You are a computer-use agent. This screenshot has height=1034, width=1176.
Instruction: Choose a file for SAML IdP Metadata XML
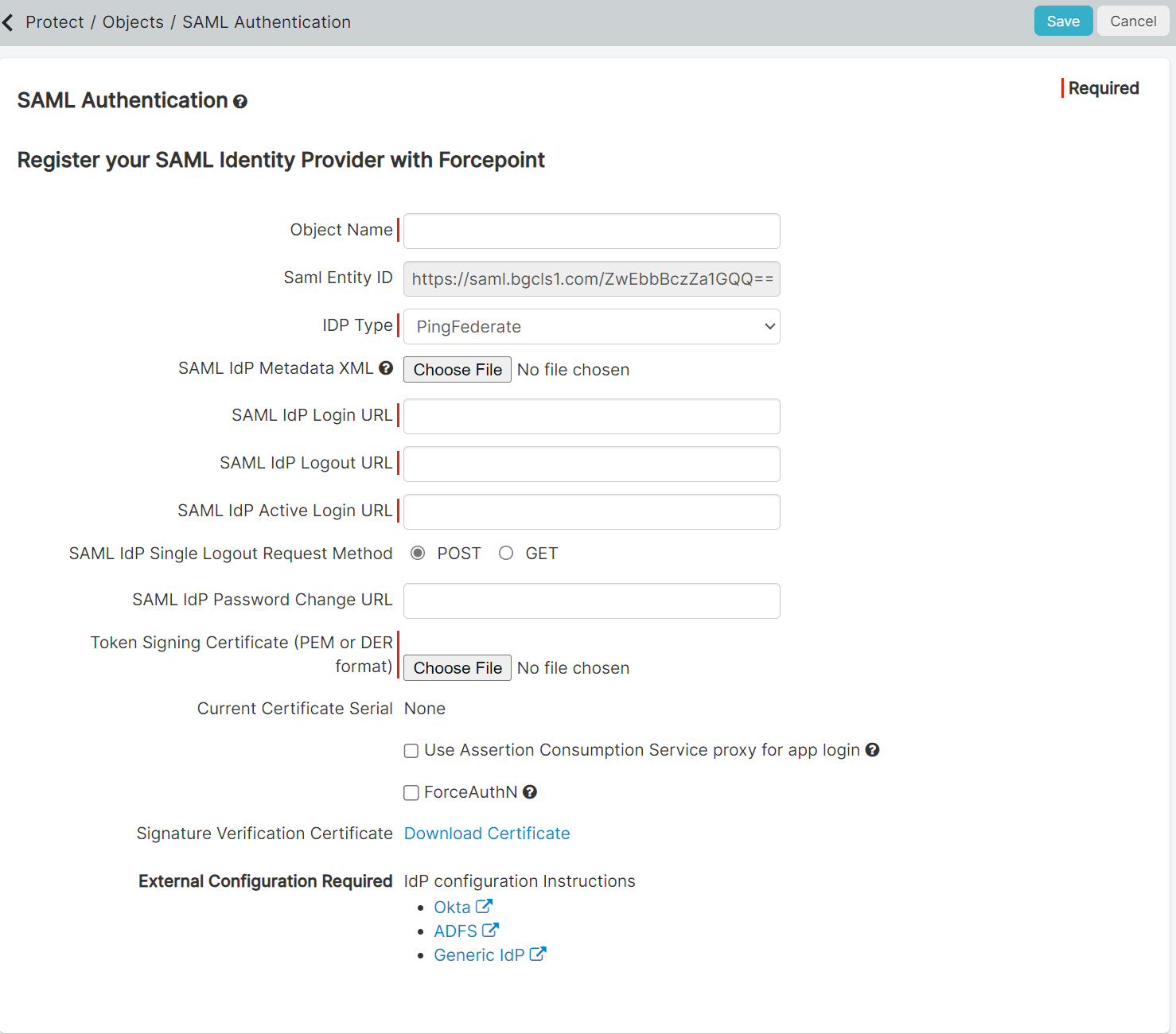457,369
